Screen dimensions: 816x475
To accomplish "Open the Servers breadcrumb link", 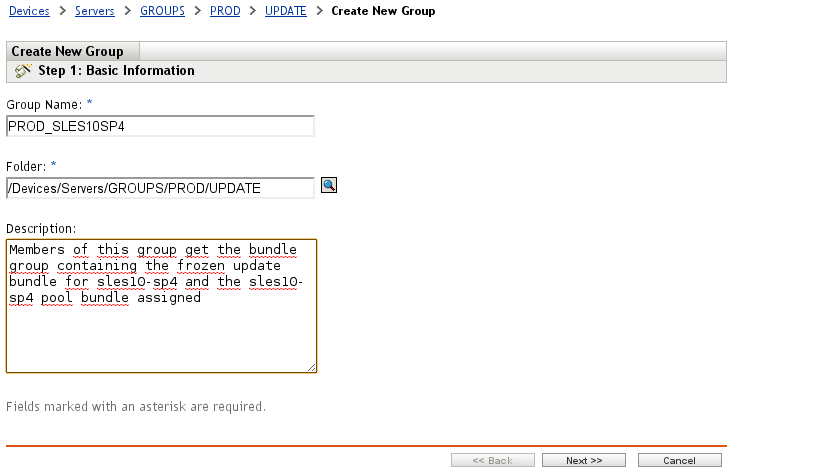I will [95, 11].
